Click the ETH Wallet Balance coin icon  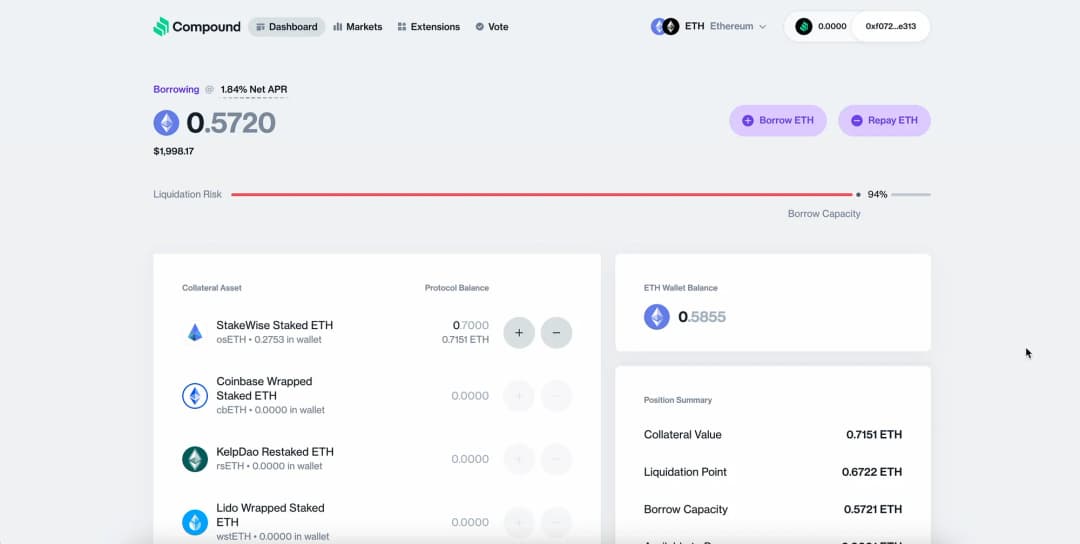657,317
